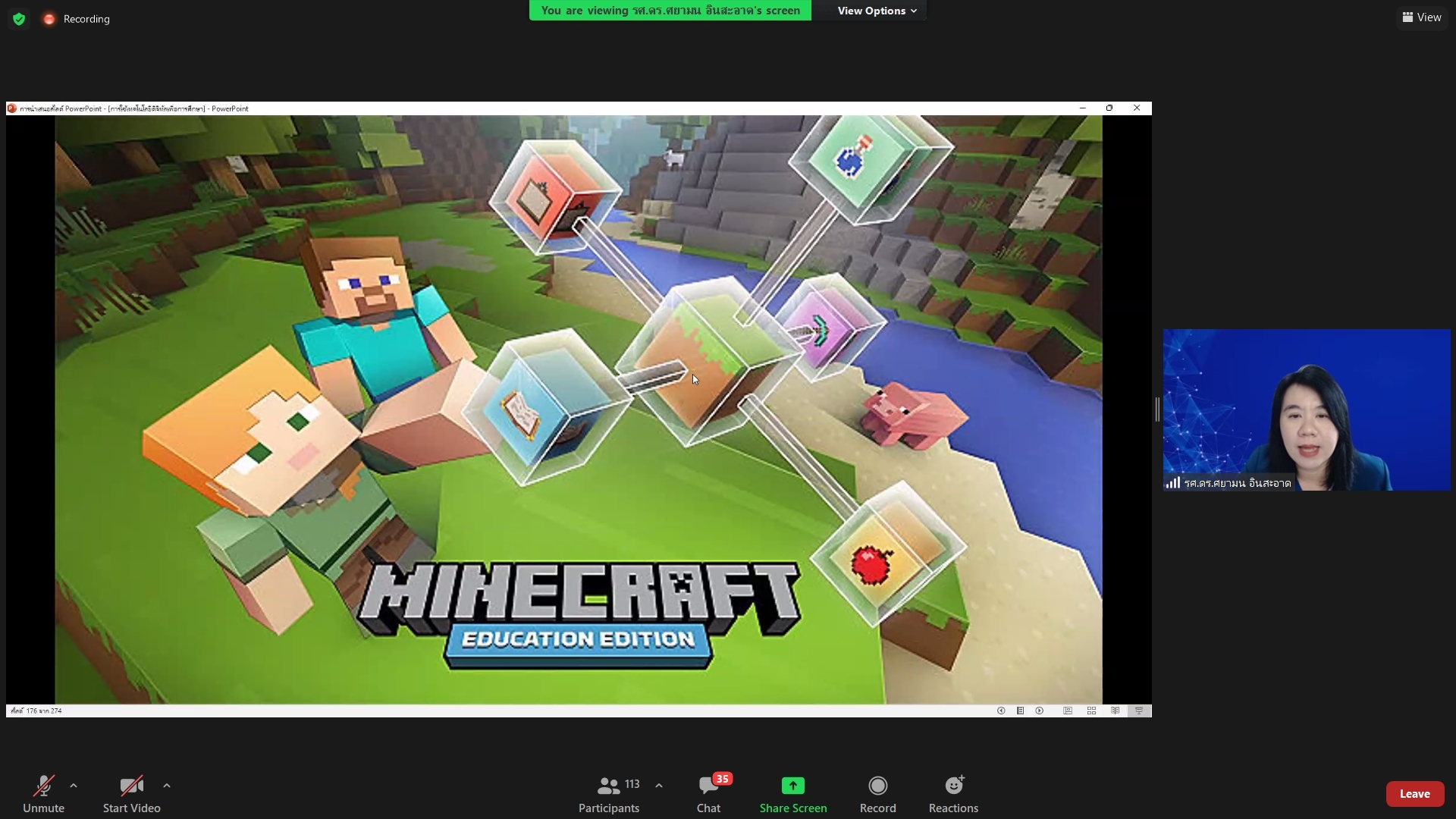Leave the meeting
This screenshot has width=1456, height=819.
pyautogui.click(x=1414, y=793)
